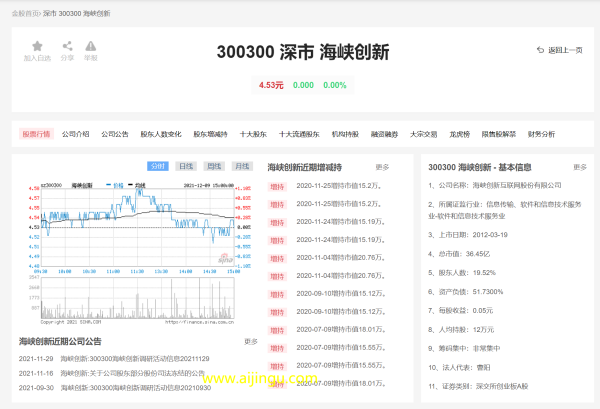Image resolution: width=600 pixels, height=409 pixels.
Task: Select the 分时 chart button
Action: (x=158, y=166)
